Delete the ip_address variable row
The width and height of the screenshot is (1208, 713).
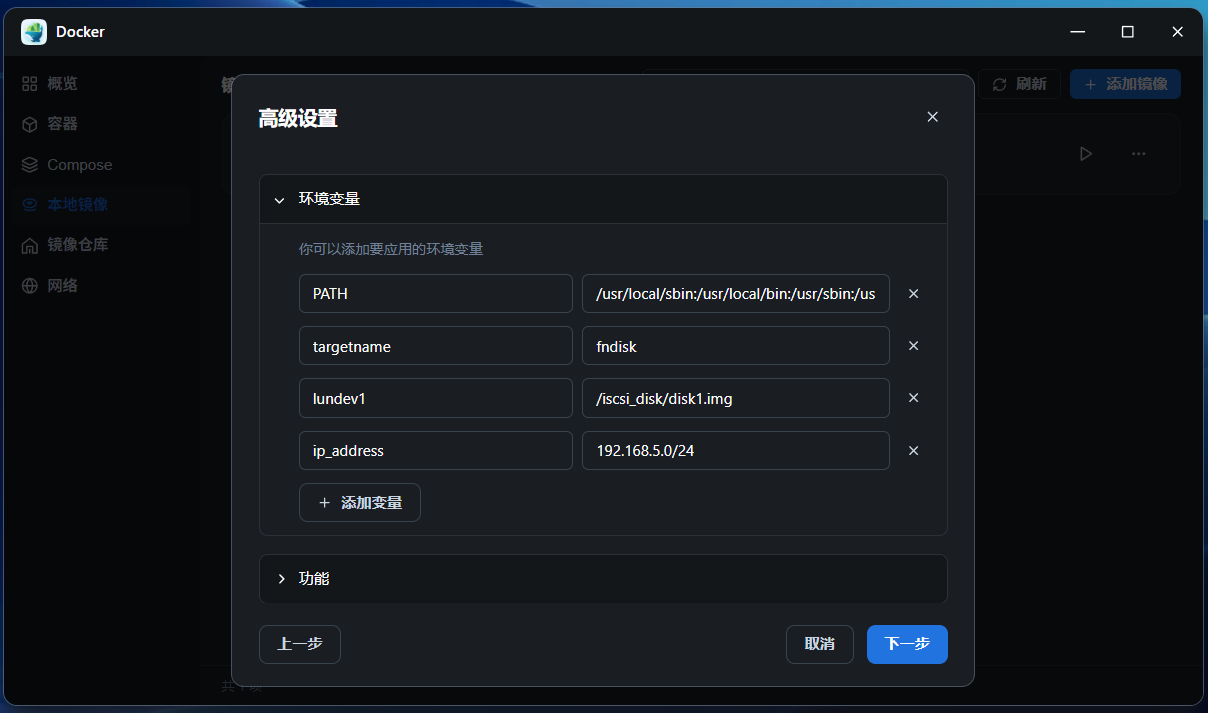(913, 451)
